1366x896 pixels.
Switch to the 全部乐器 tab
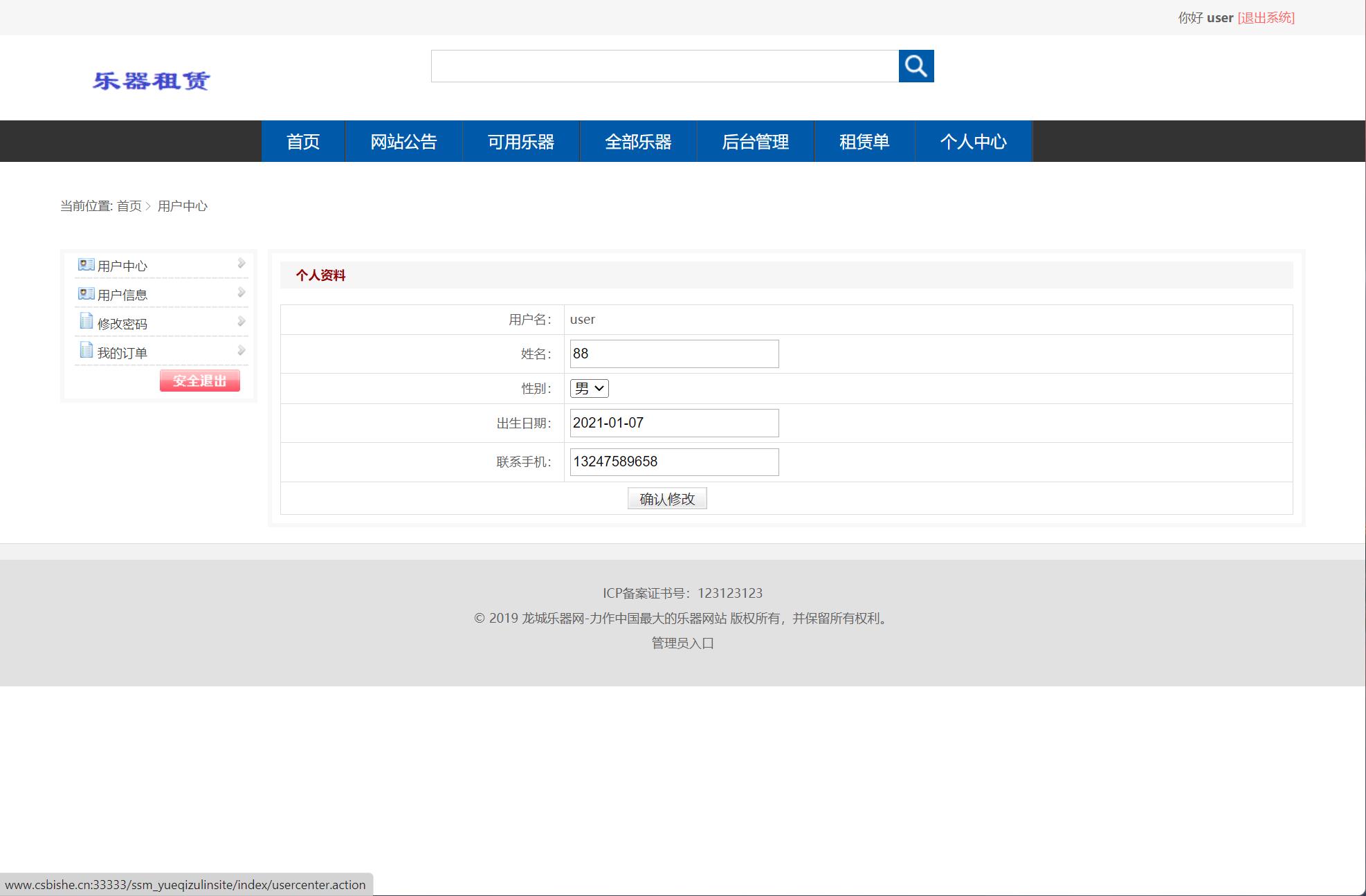coord(638,141)
